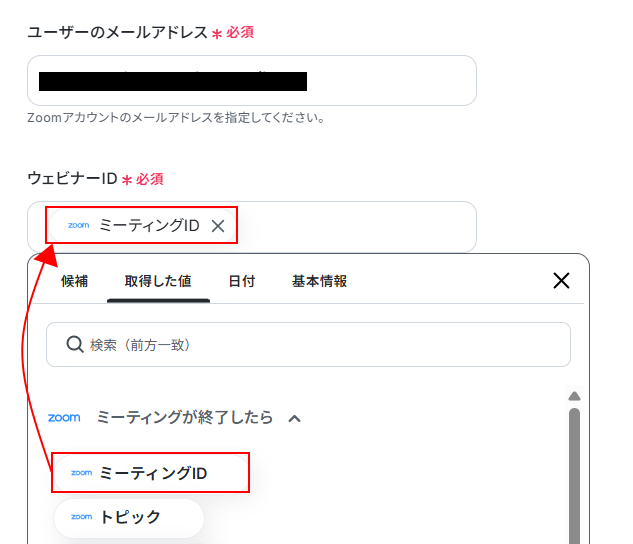Collapse the ミーティングが終了したら section chevron

[x=294, y=418]
